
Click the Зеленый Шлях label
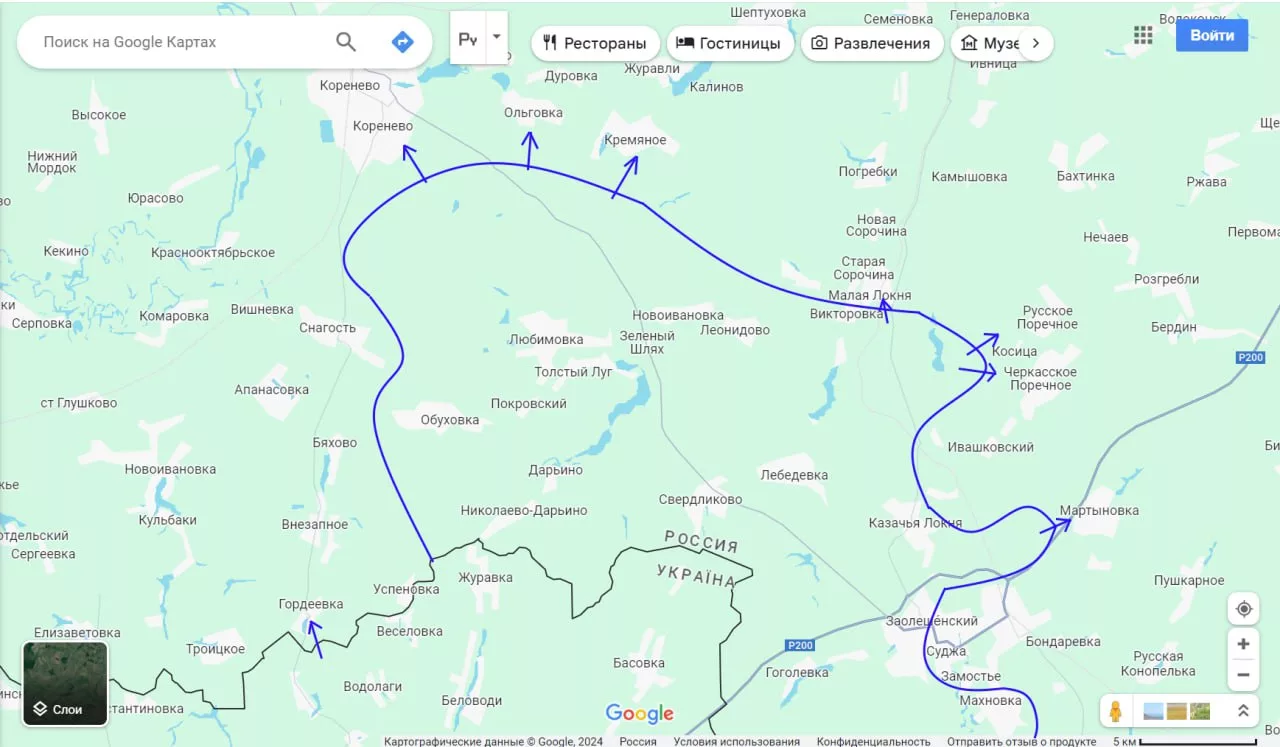click(x=647, y=343)
